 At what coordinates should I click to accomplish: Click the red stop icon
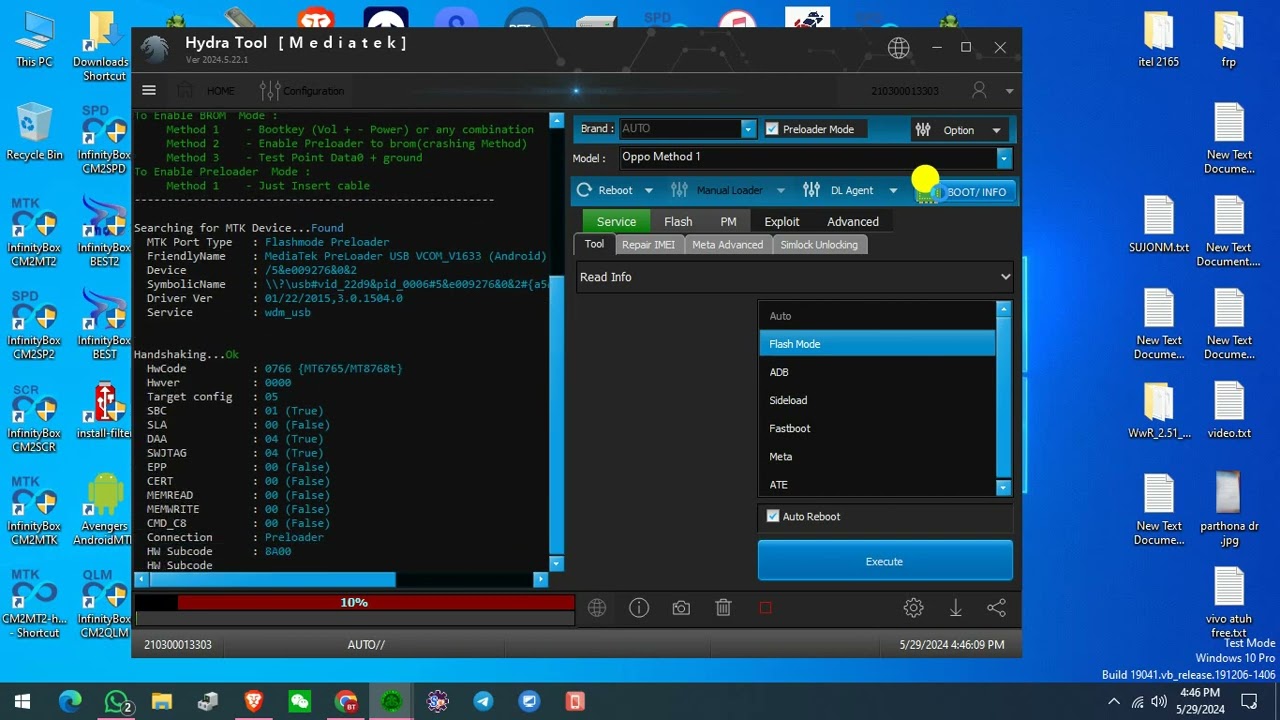(765, 608)
